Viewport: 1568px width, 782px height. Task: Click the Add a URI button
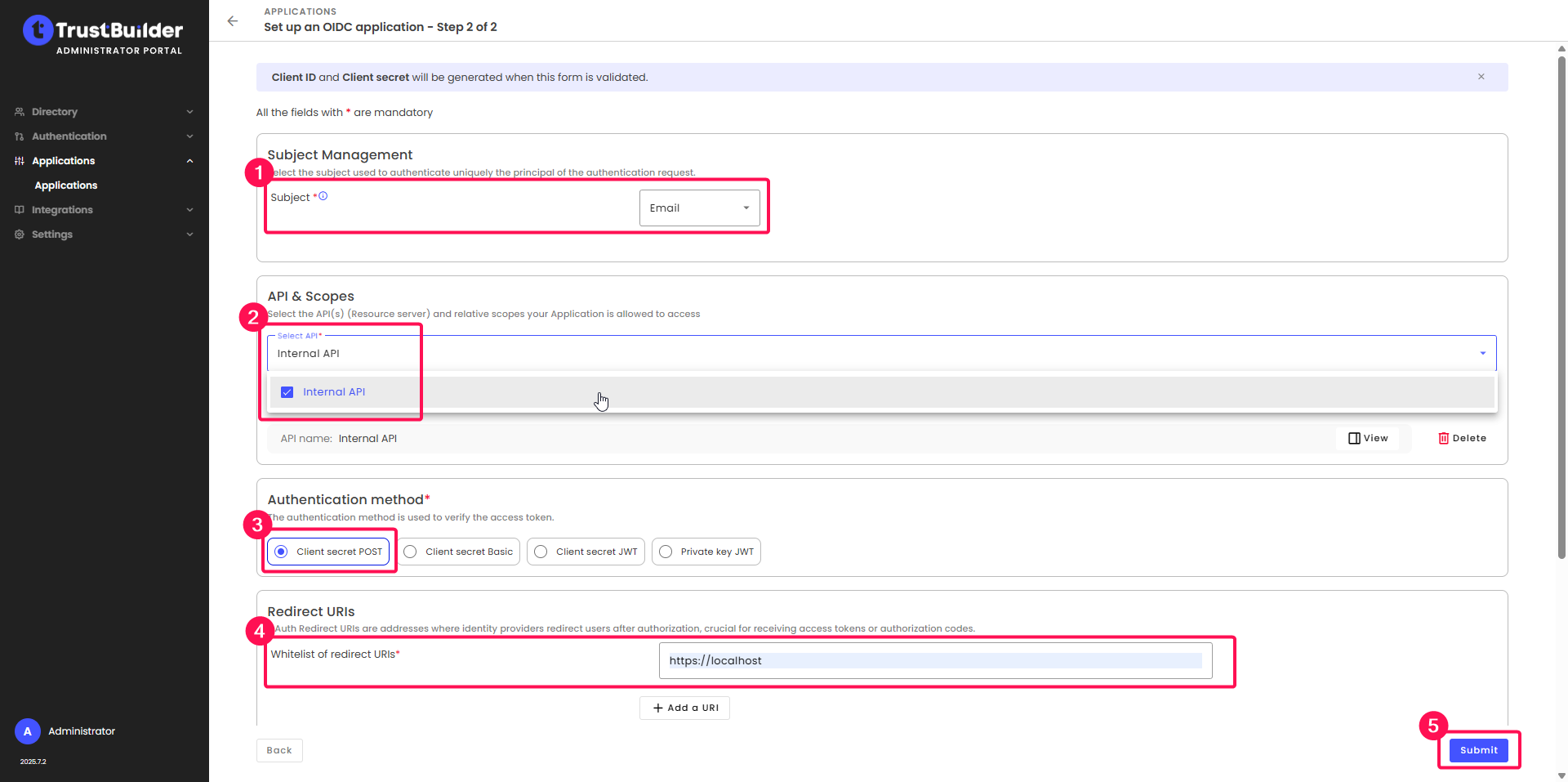tap(684, 708)
